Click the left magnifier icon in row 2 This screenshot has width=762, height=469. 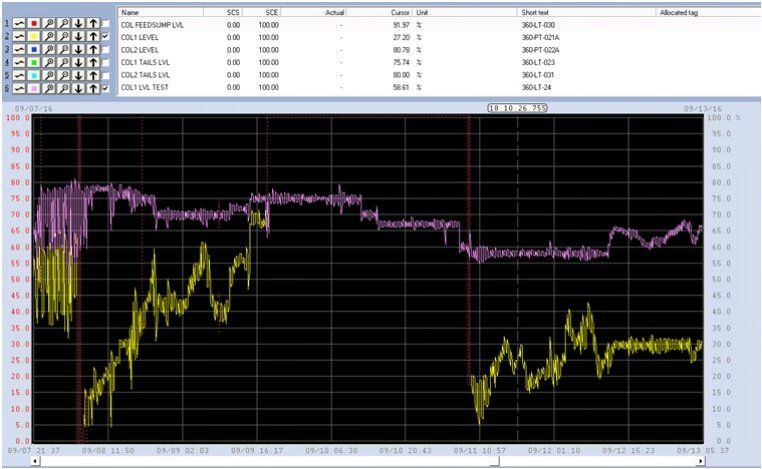[49, 36]
